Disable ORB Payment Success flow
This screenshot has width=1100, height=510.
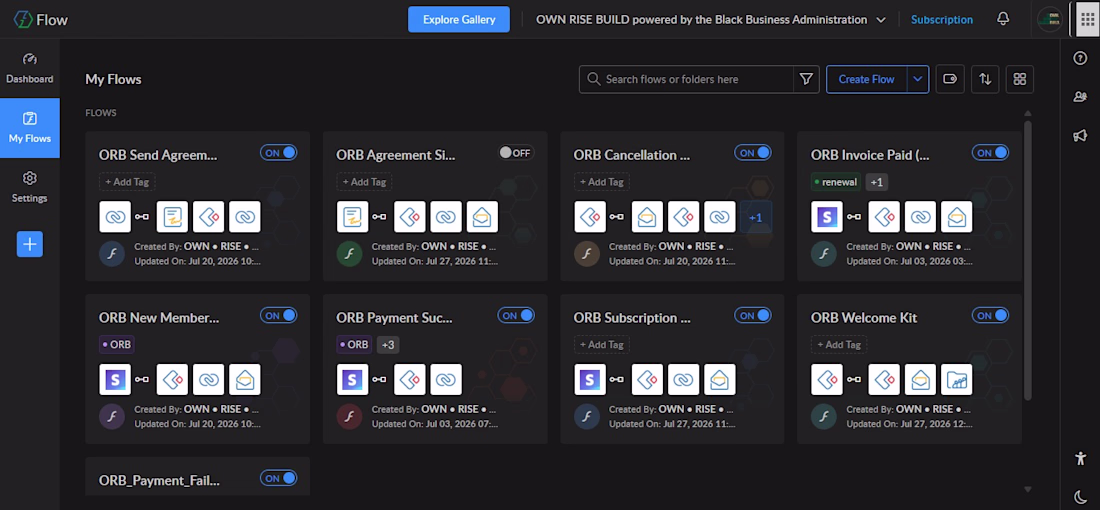(x=516, y=316)
